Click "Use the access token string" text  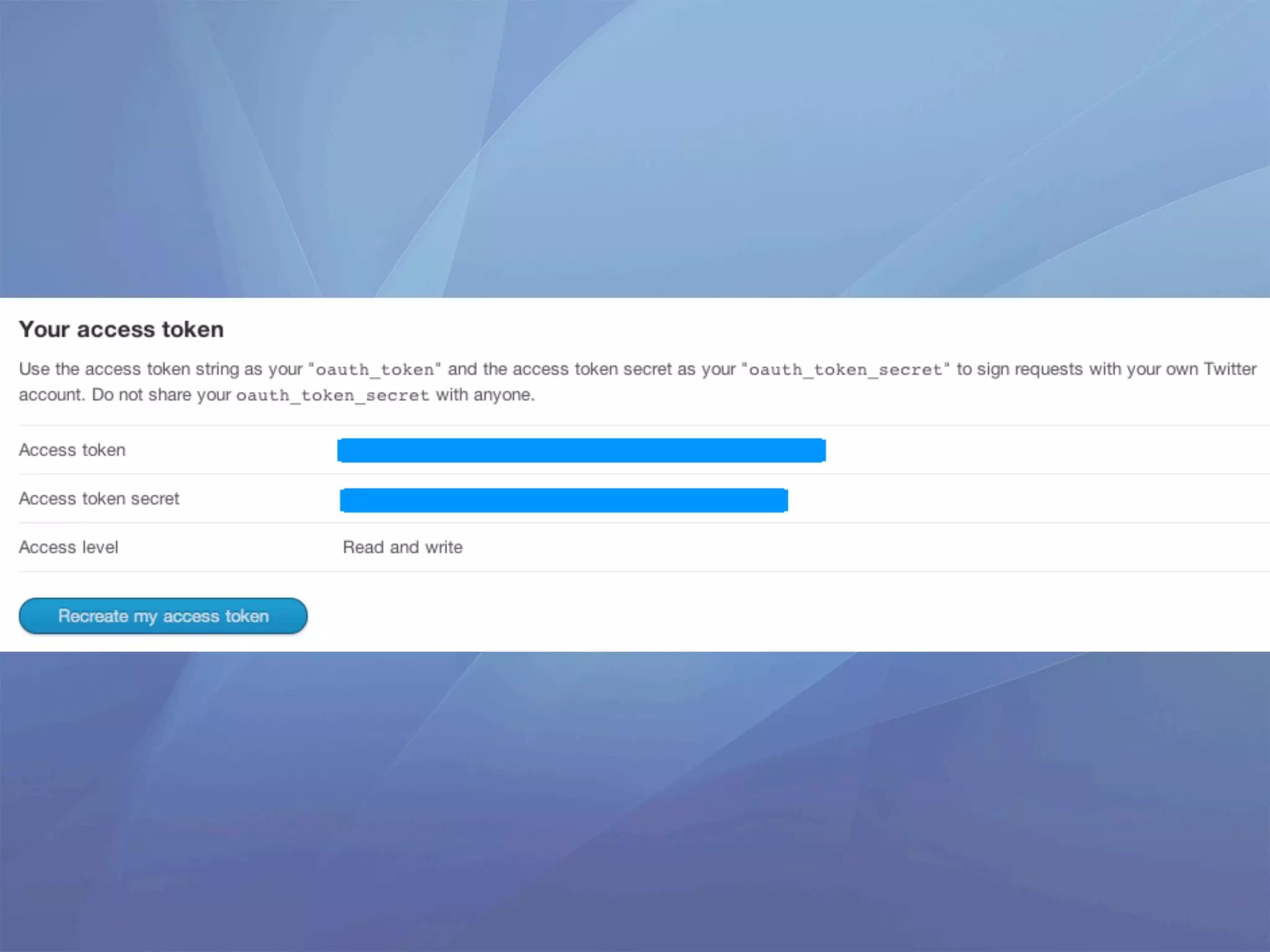coord(128,369)
